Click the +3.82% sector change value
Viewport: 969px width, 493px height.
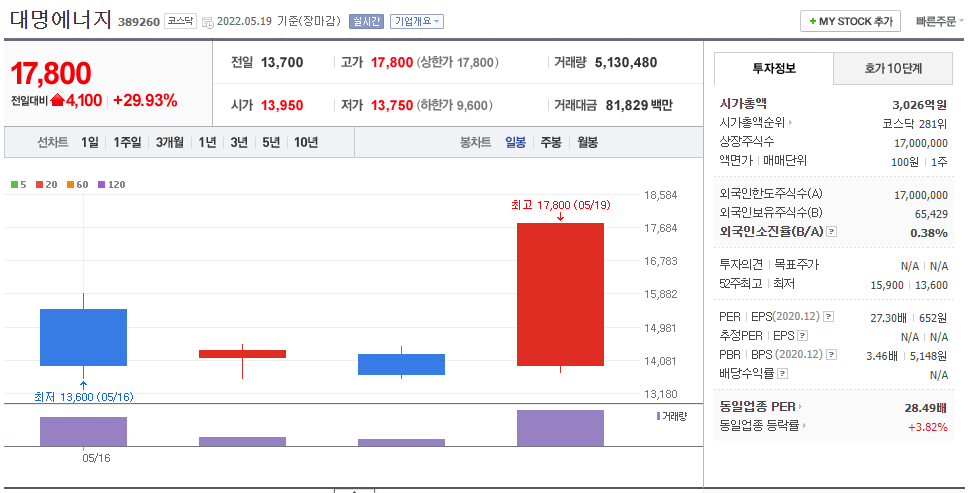[928, 427]
